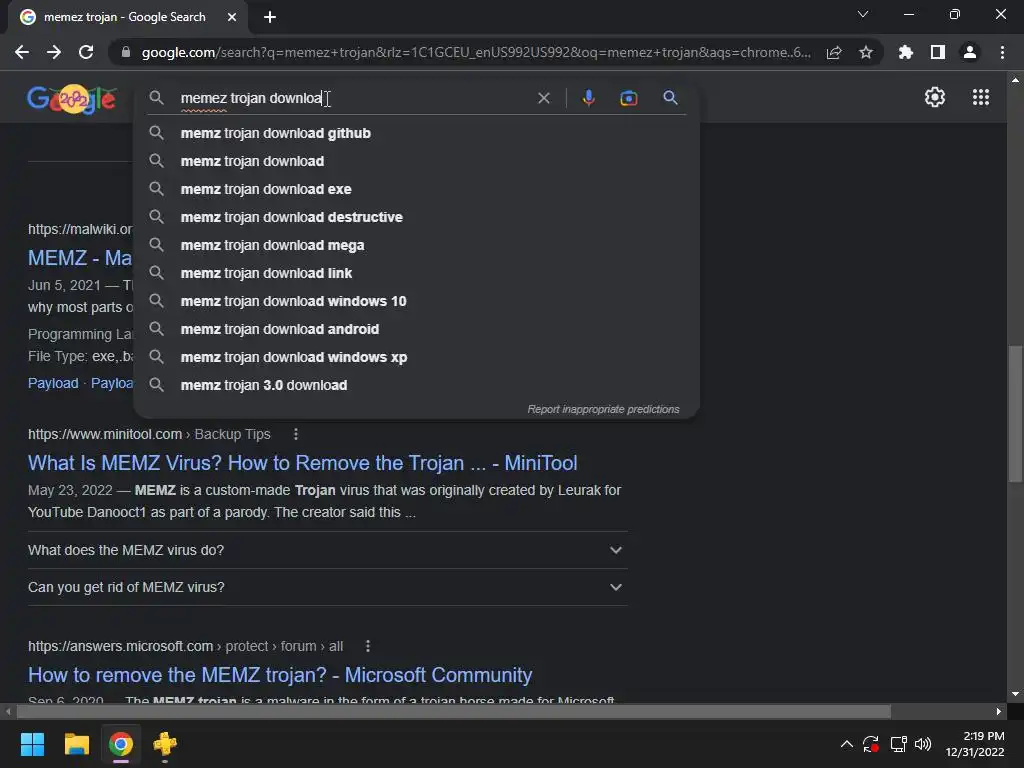Select suggestion 'memz trojan download windows xp'

coord(416,357)
